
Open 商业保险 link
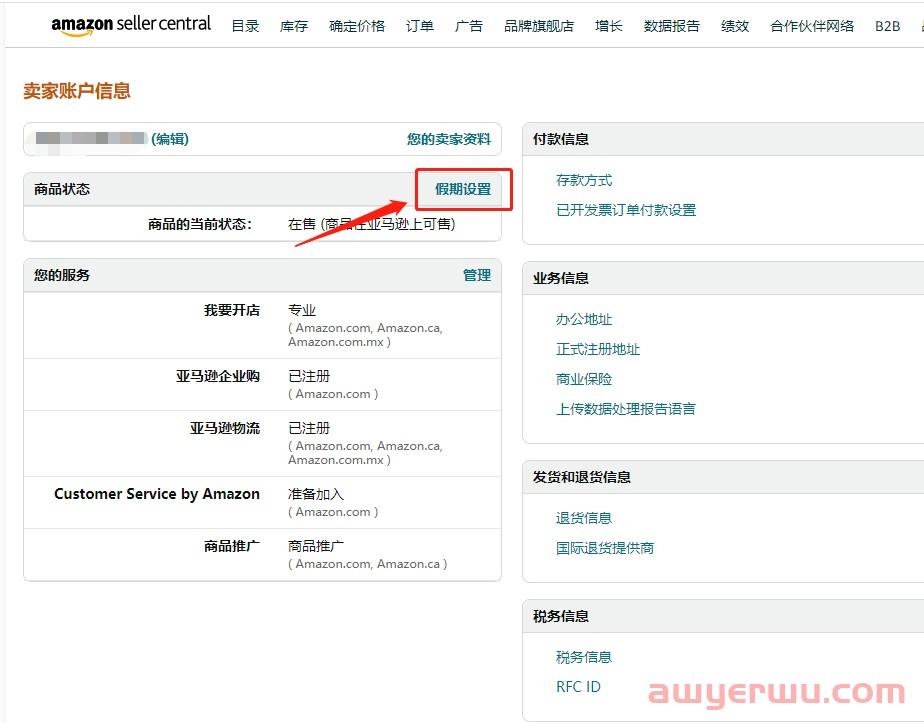[583, 379]
